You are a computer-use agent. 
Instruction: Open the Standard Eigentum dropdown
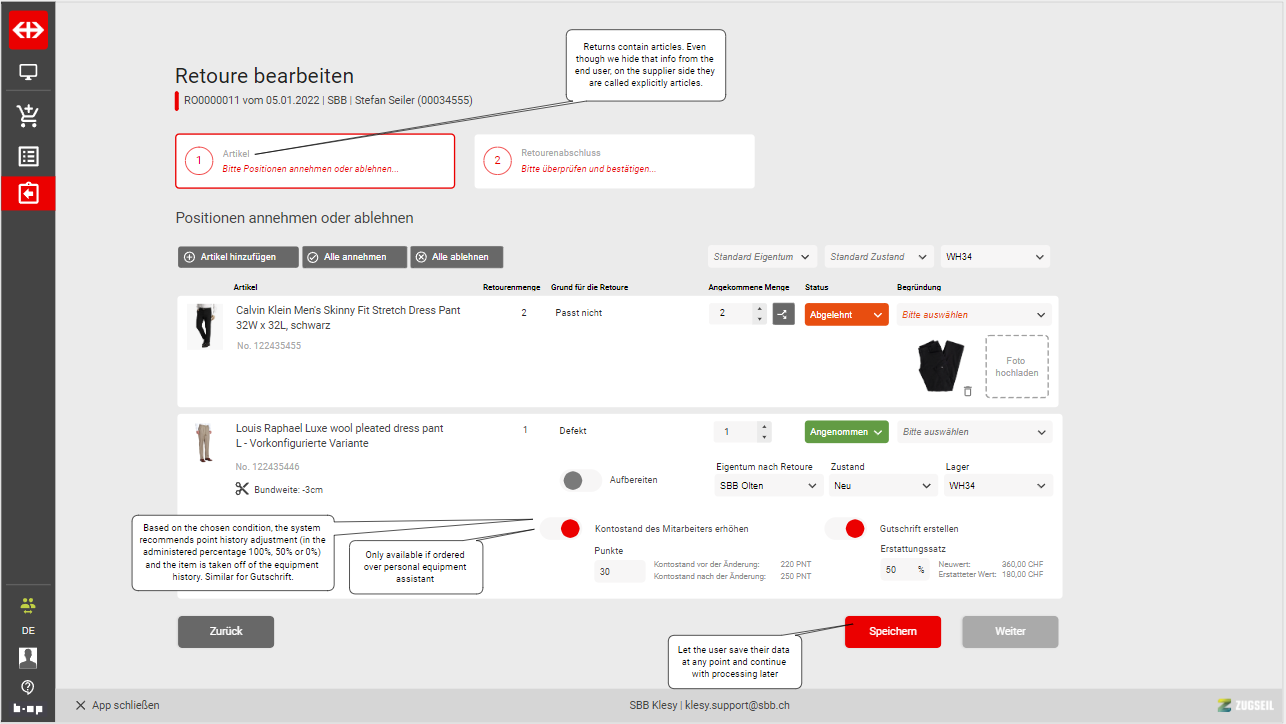pos(762,257)
